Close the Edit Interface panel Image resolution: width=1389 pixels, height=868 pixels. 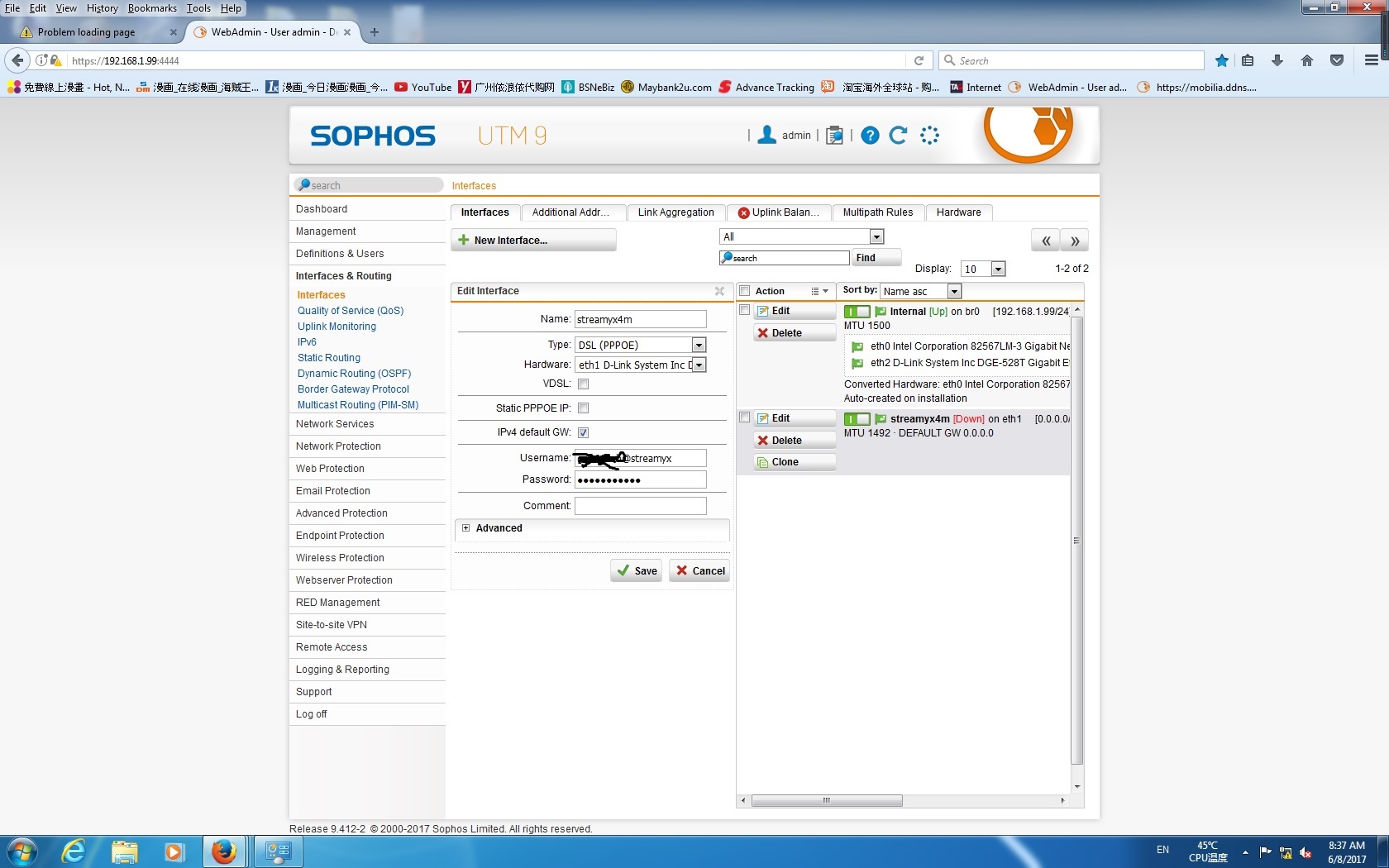(x=719, y=291)
